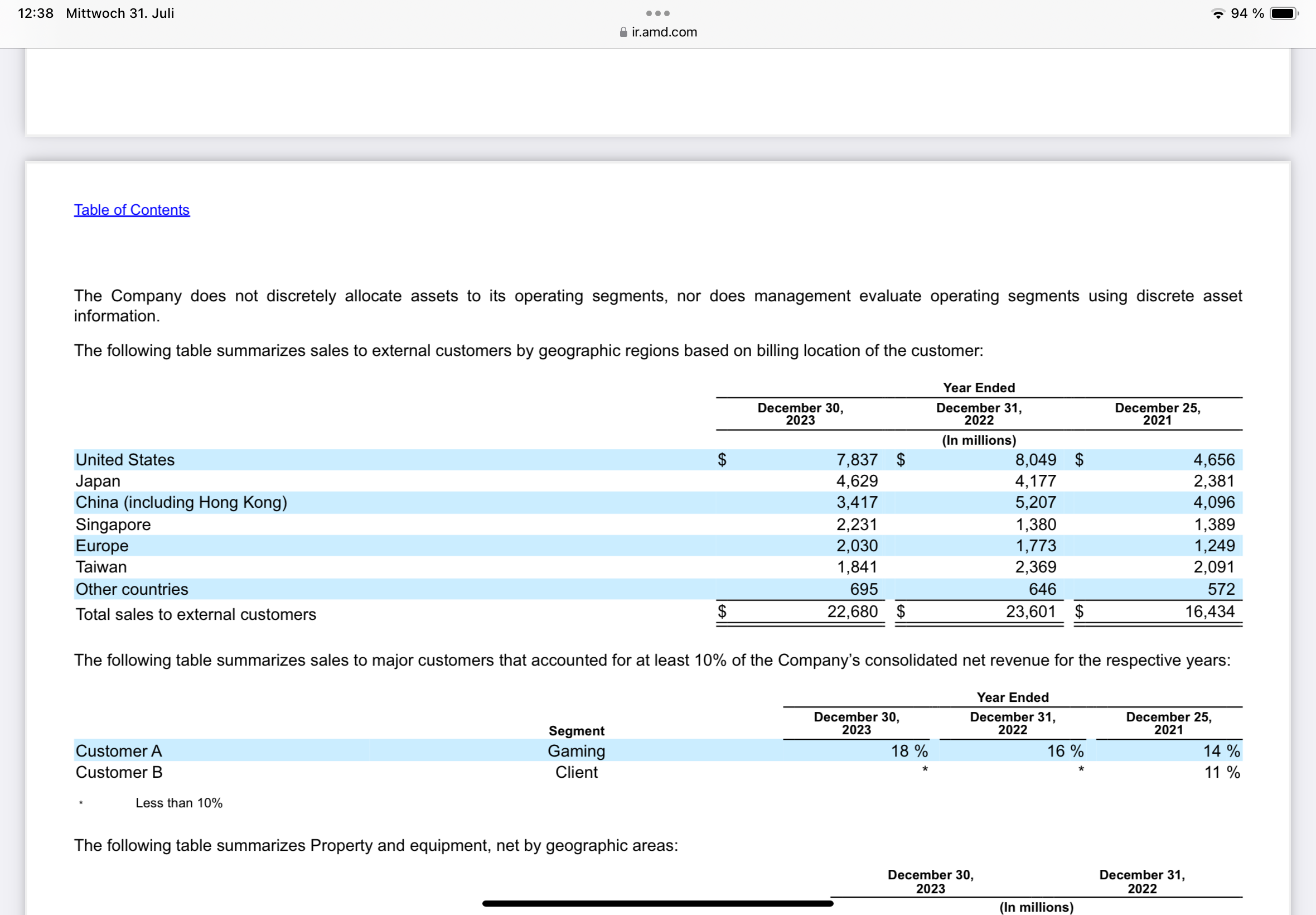Tap the ir.amd.com address bar
The width and height of the screenshot is (1316, 915).
point(664,32)
